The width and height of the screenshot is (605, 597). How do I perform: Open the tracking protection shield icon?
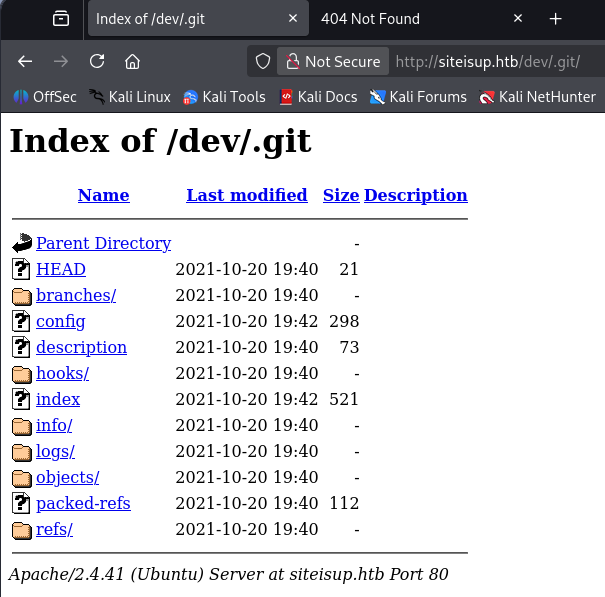pyautogui.click(x=263, y=61)
